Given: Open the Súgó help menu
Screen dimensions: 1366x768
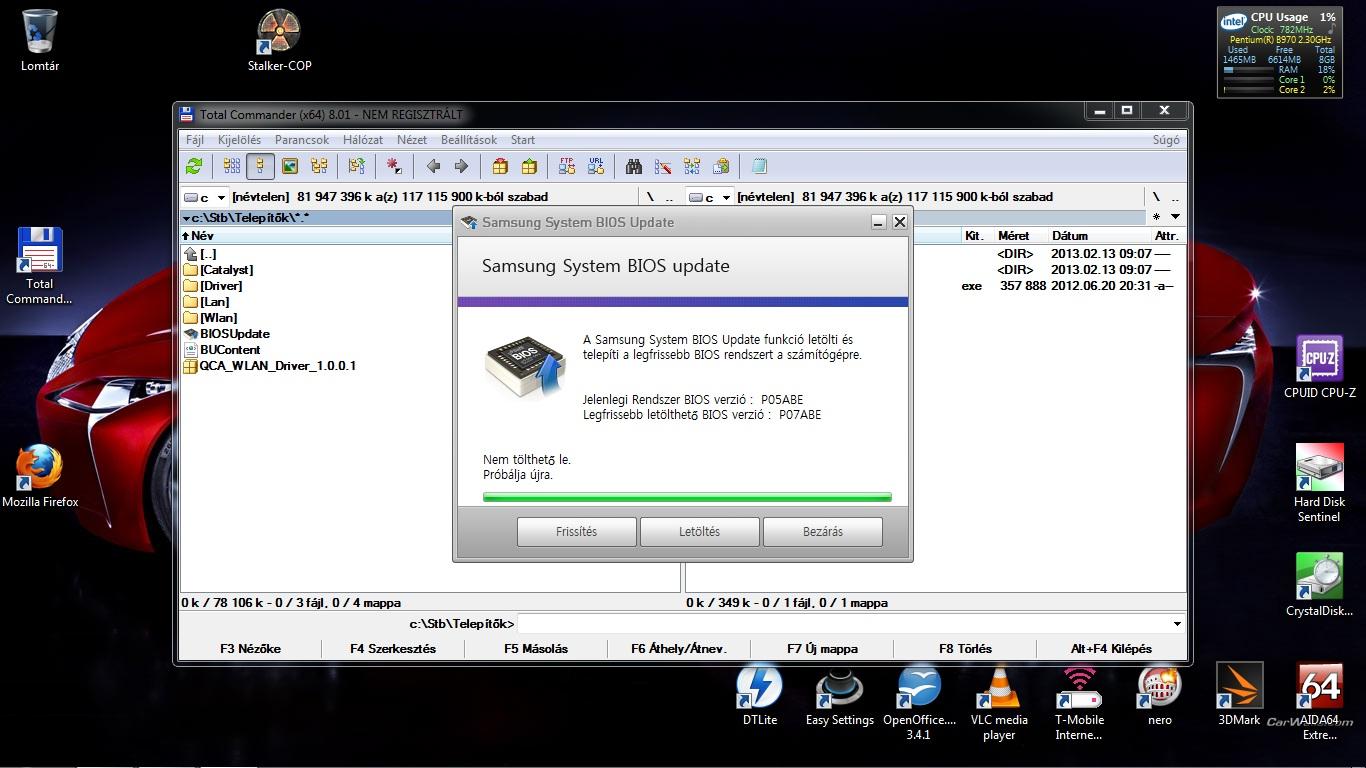Looking at the screenshot, I should coord(1166,140).
